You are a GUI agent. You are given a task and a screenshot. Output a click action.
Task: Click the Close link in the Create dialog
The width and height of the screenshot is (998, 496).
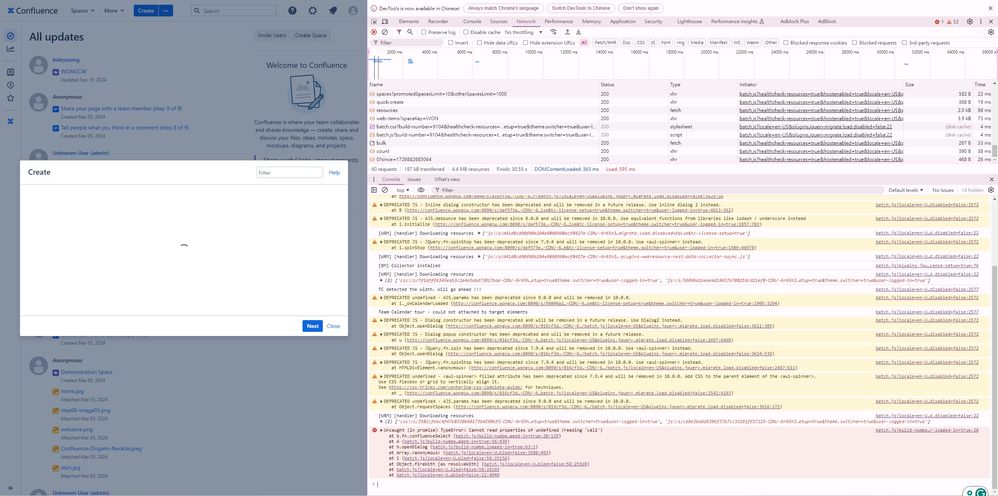point(334,326)
